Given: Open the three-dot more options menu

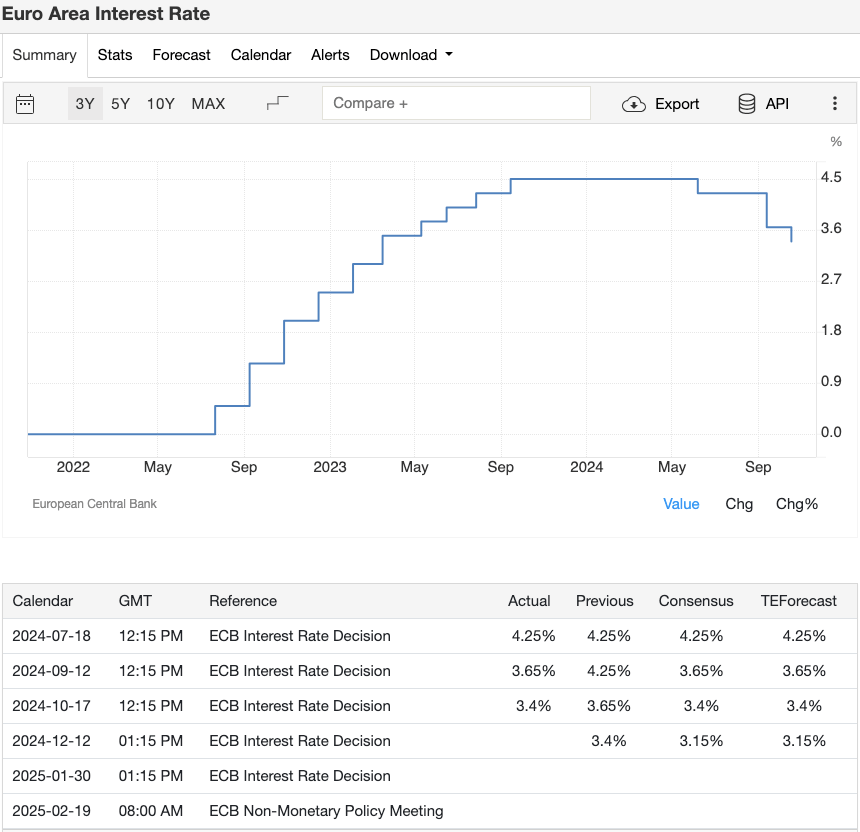Looking at the screenshot, I should (835, 104).
